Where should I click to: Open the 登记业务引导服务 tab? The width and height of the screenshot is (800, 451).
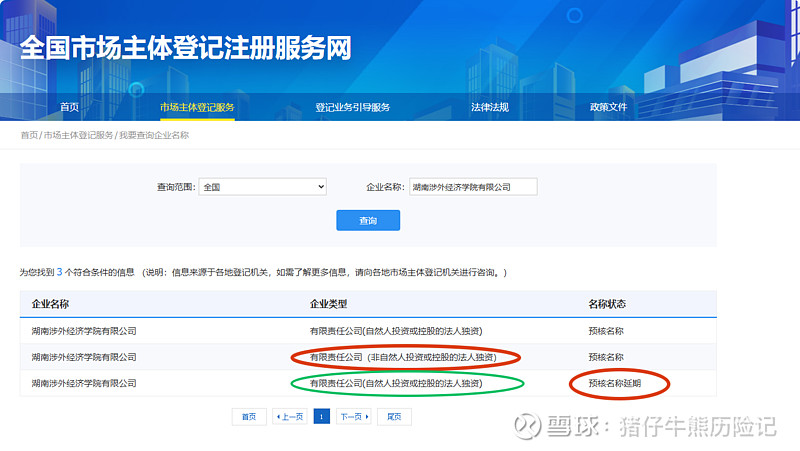pyautogui.click(x=353, y=107)
